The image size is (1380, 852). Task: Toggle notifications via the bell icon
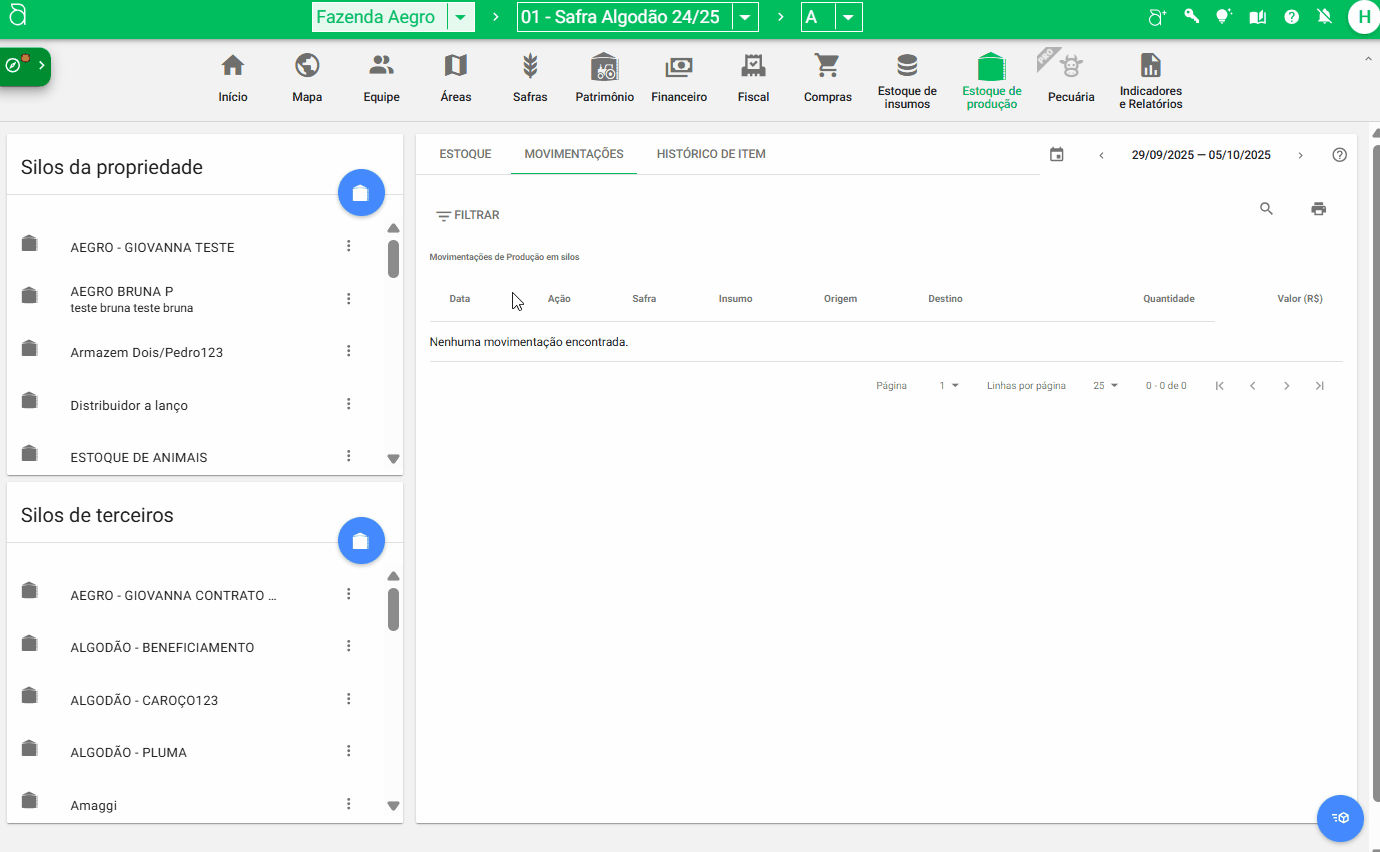pos(1323,16)
